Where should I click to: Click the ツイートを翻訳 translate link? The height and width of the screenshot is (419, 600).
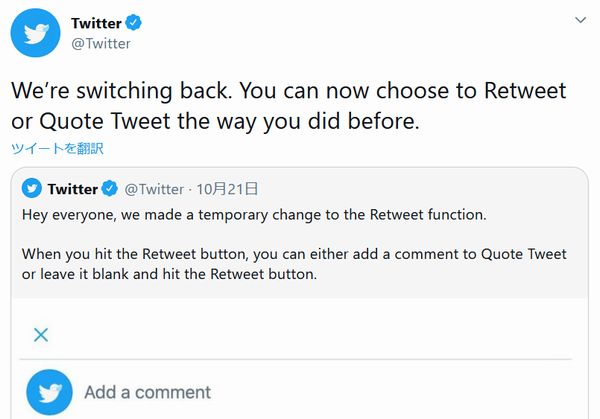point(57,148)
